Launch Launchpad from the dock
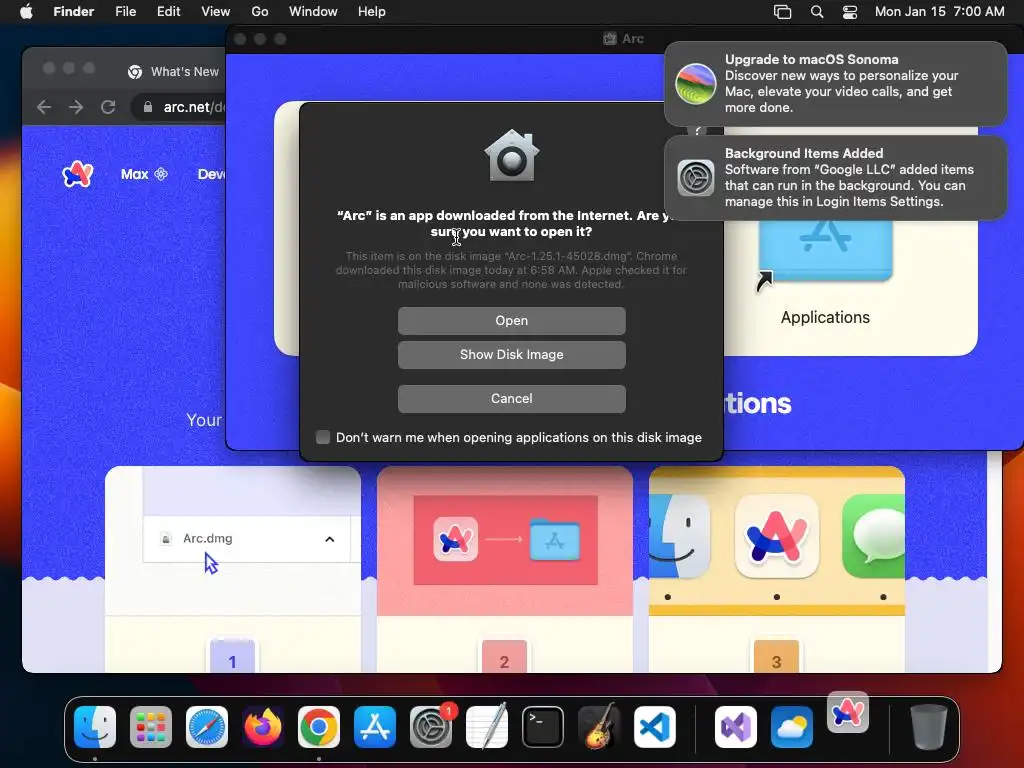 (151, 727)
